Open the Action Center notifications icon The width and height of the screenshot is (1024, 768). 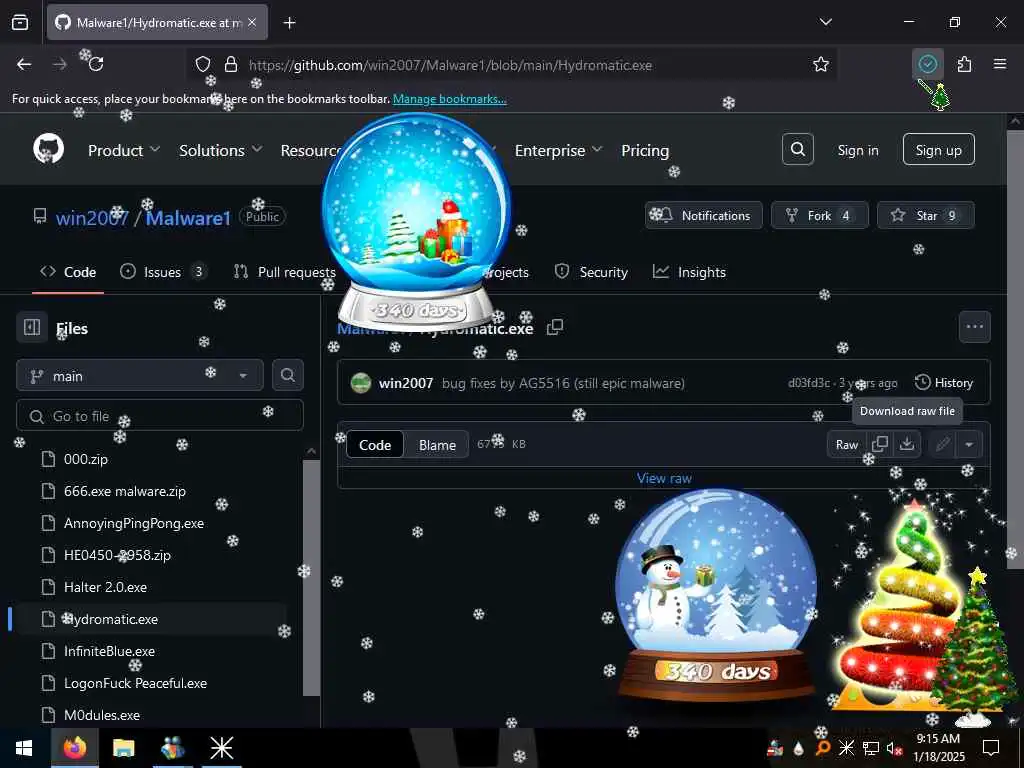991,748
